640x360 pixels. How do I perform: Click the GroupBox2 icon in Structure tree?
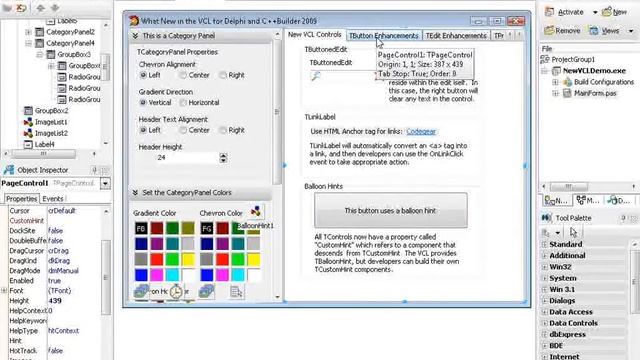[28, 111]
